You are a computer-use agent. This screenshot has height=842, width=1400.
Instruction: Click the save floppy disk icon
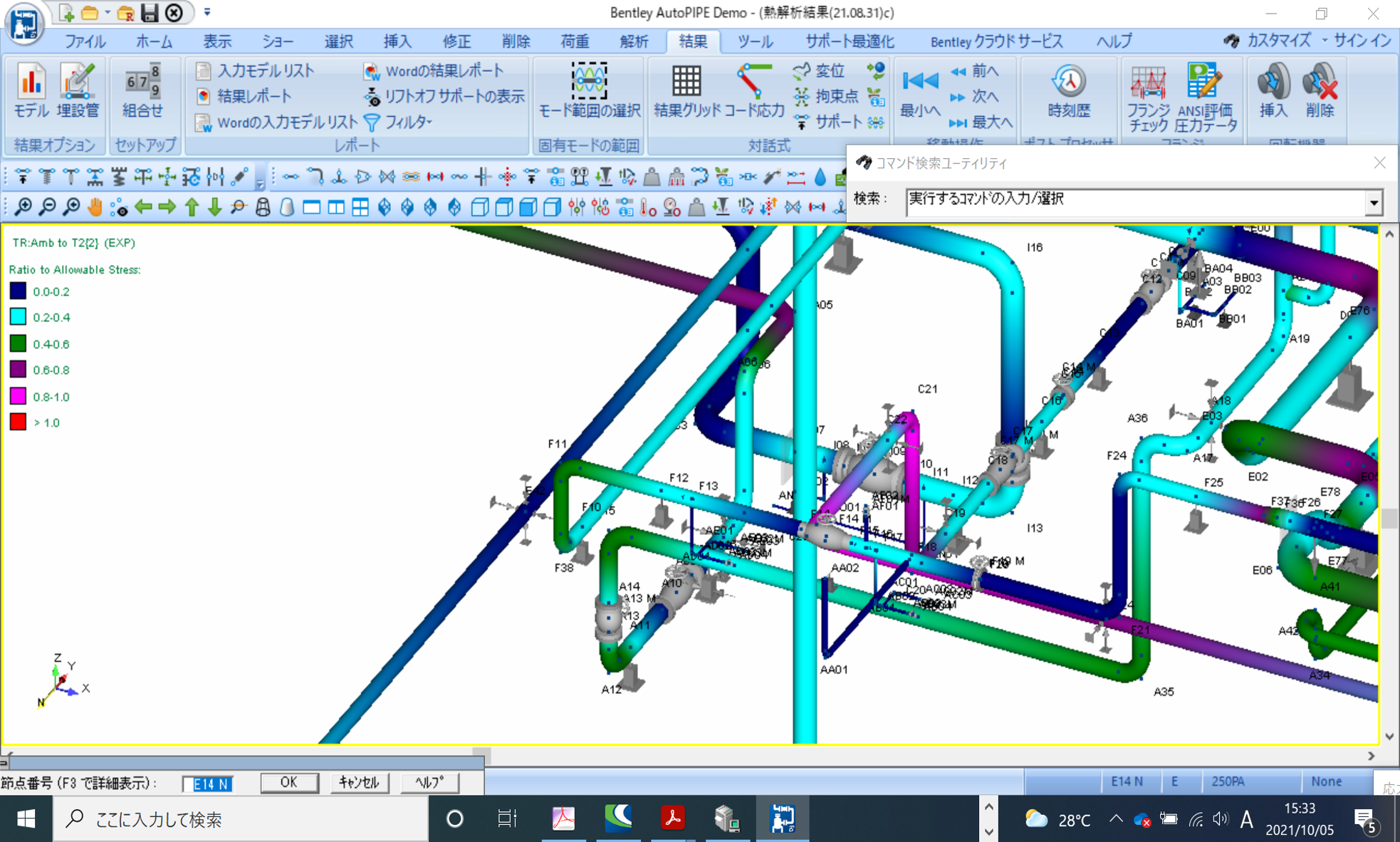pyautogui.click(x=150, y=13)
